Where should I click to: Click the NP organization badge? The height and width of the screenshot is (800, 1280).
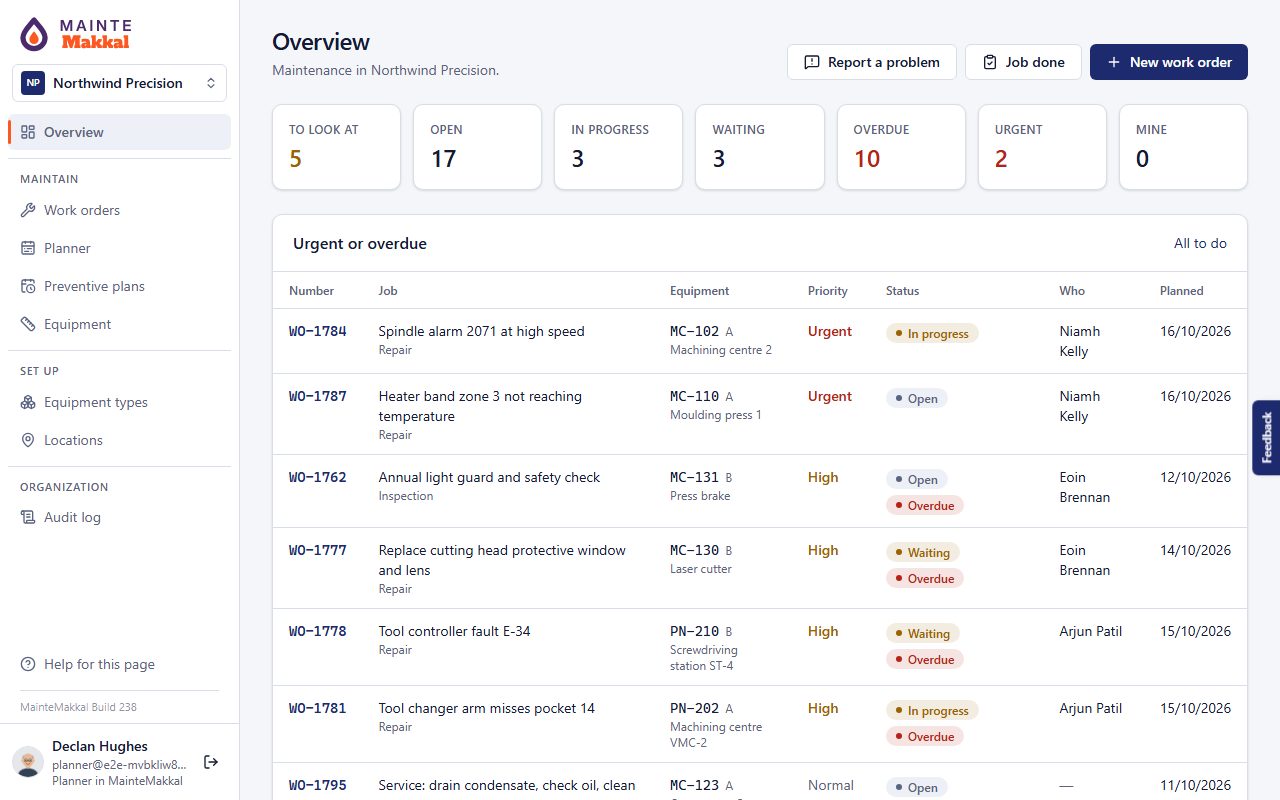(33, 83)
